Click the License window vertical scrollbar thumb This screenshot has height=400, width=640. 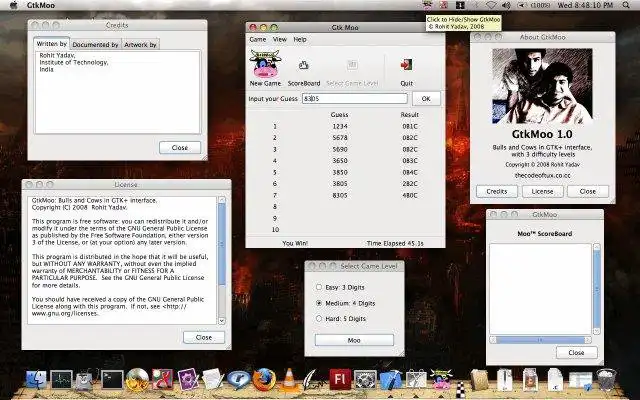tap(222, 244)
